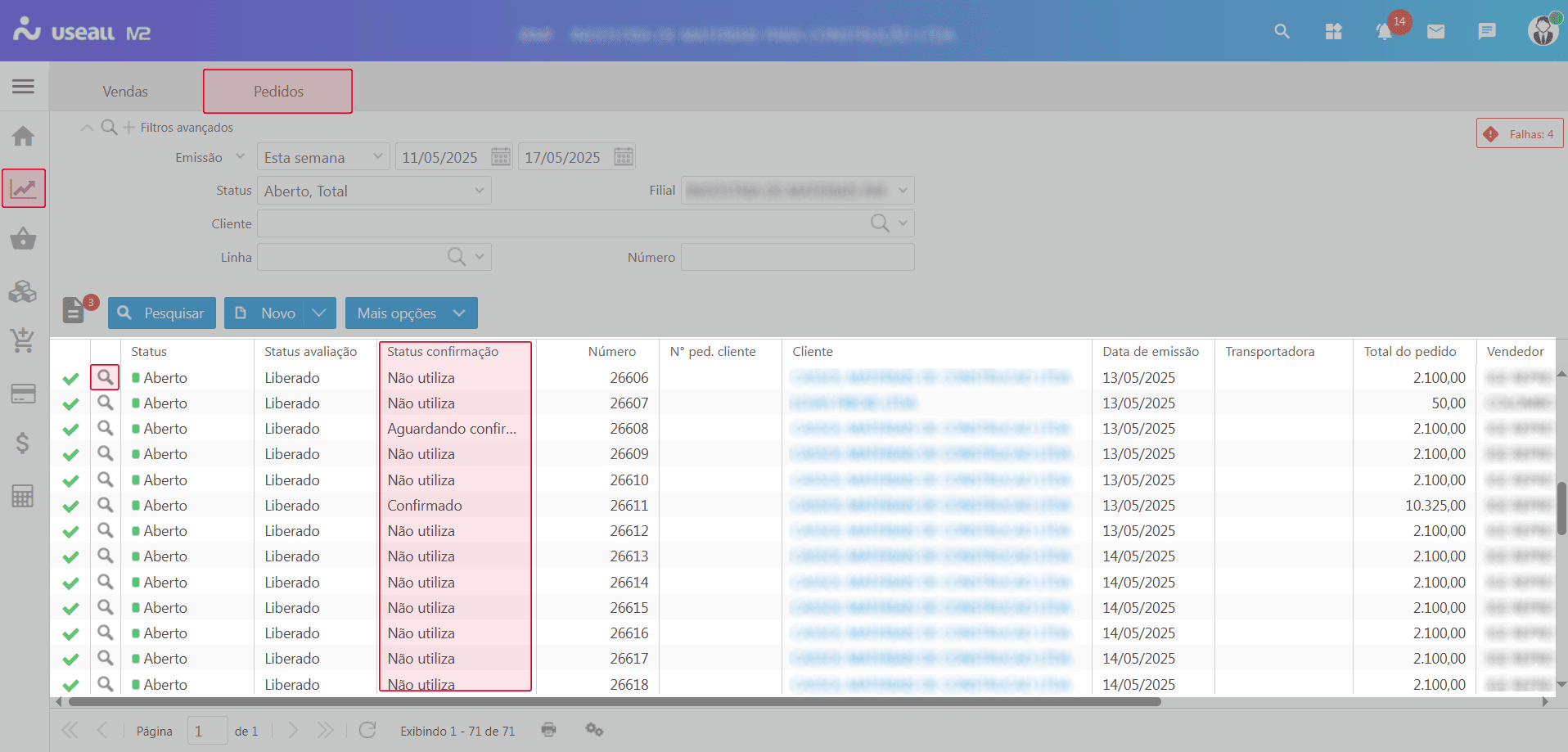Toggle the green checkmark for order 26611

(x=71, y=507)
